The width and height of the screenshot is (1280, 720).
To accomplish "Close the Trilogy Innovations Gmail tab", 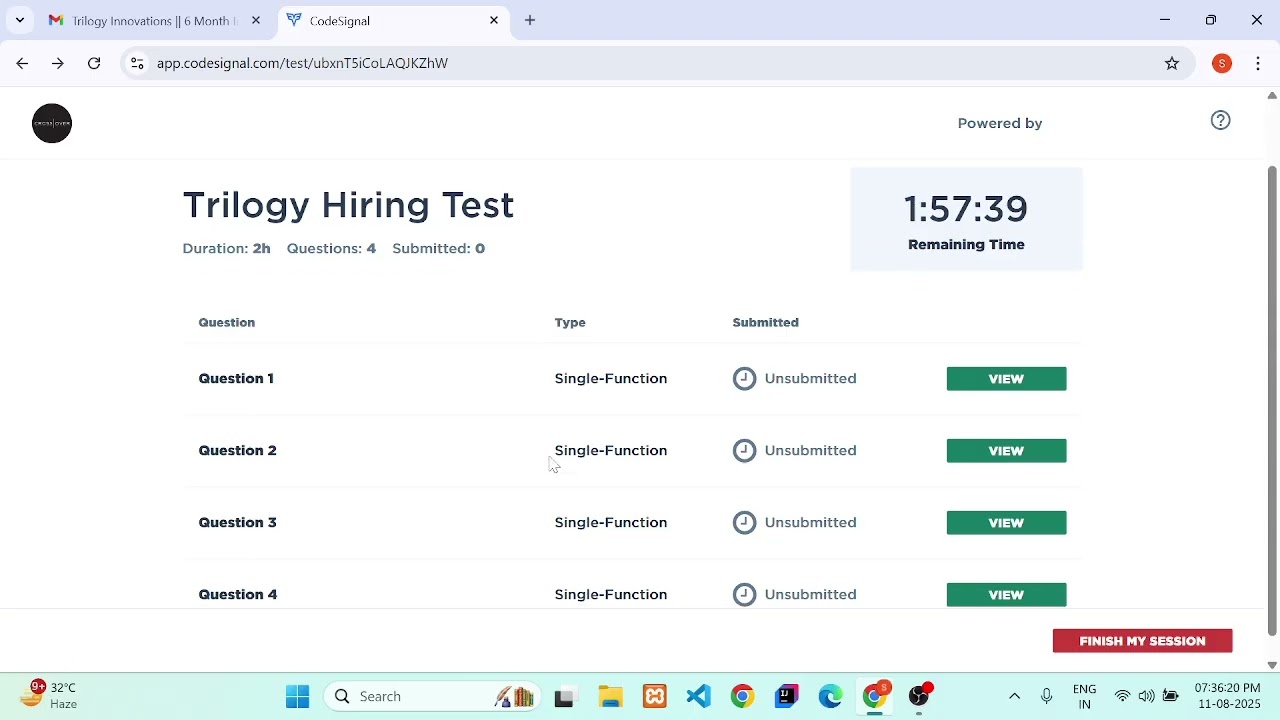I will [256, 20].
